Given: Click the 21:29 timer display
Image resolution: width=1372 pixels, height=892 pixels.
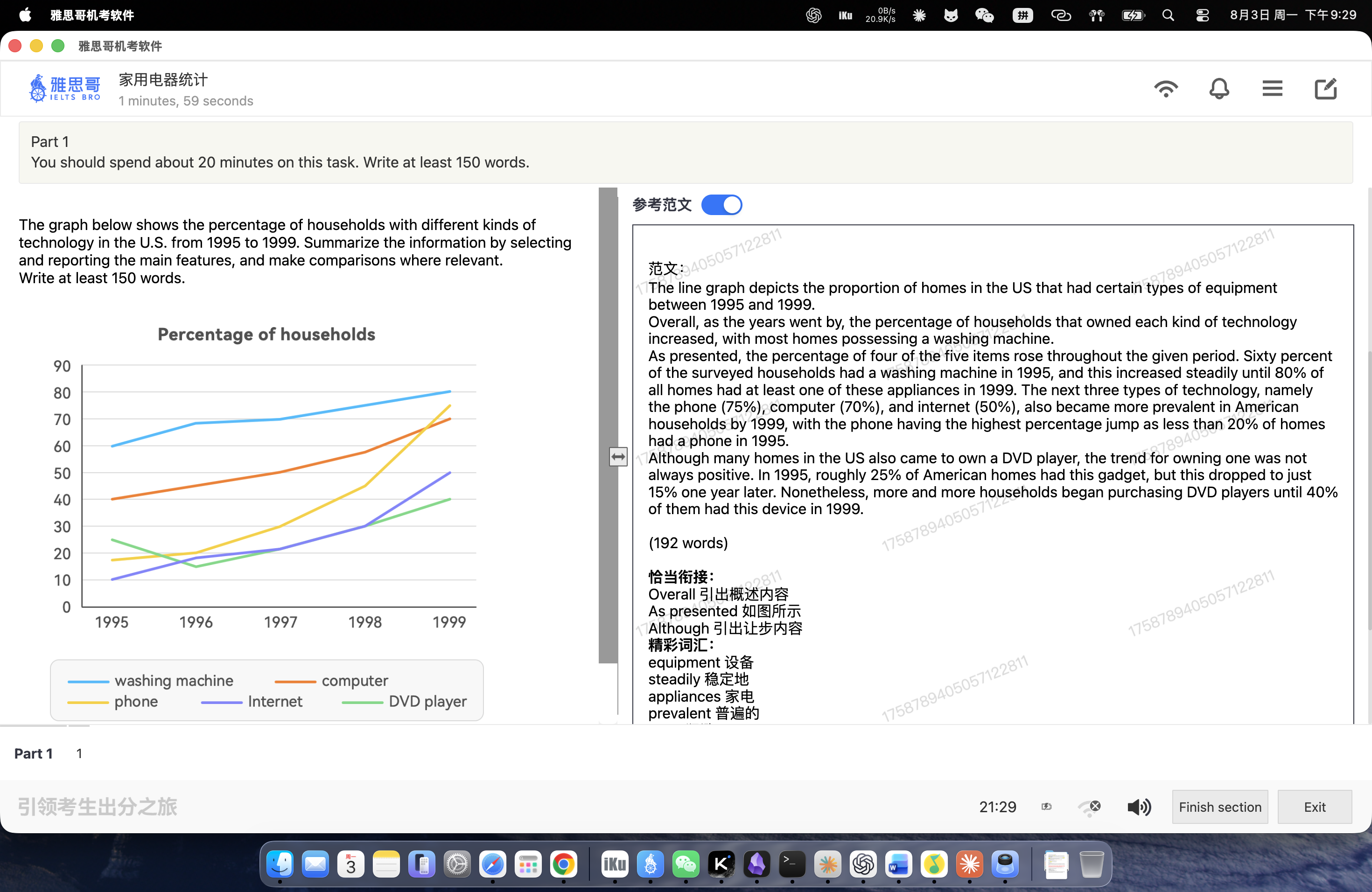Looking at the screenshot, I should pyautogui.click(x=997, y=807).
